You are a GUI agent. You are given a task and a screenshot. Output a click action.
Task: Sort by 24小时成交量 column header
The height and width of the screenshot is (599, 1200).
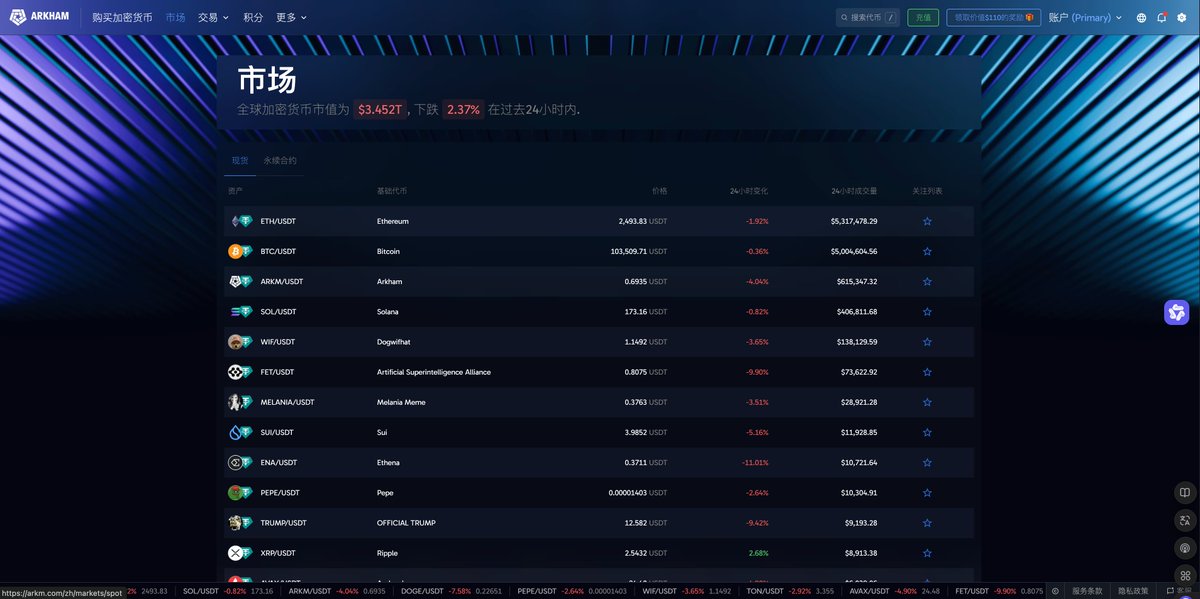tap(854, 191)
